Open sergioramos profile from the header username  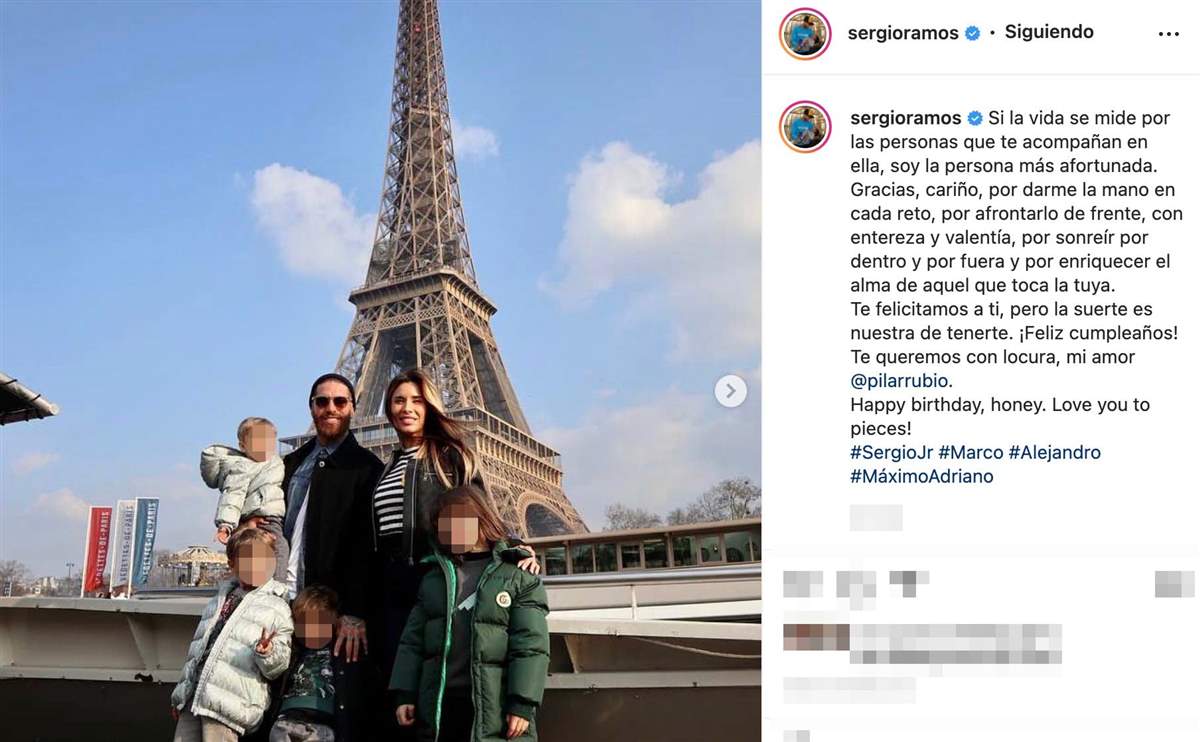tap(903, 33)
